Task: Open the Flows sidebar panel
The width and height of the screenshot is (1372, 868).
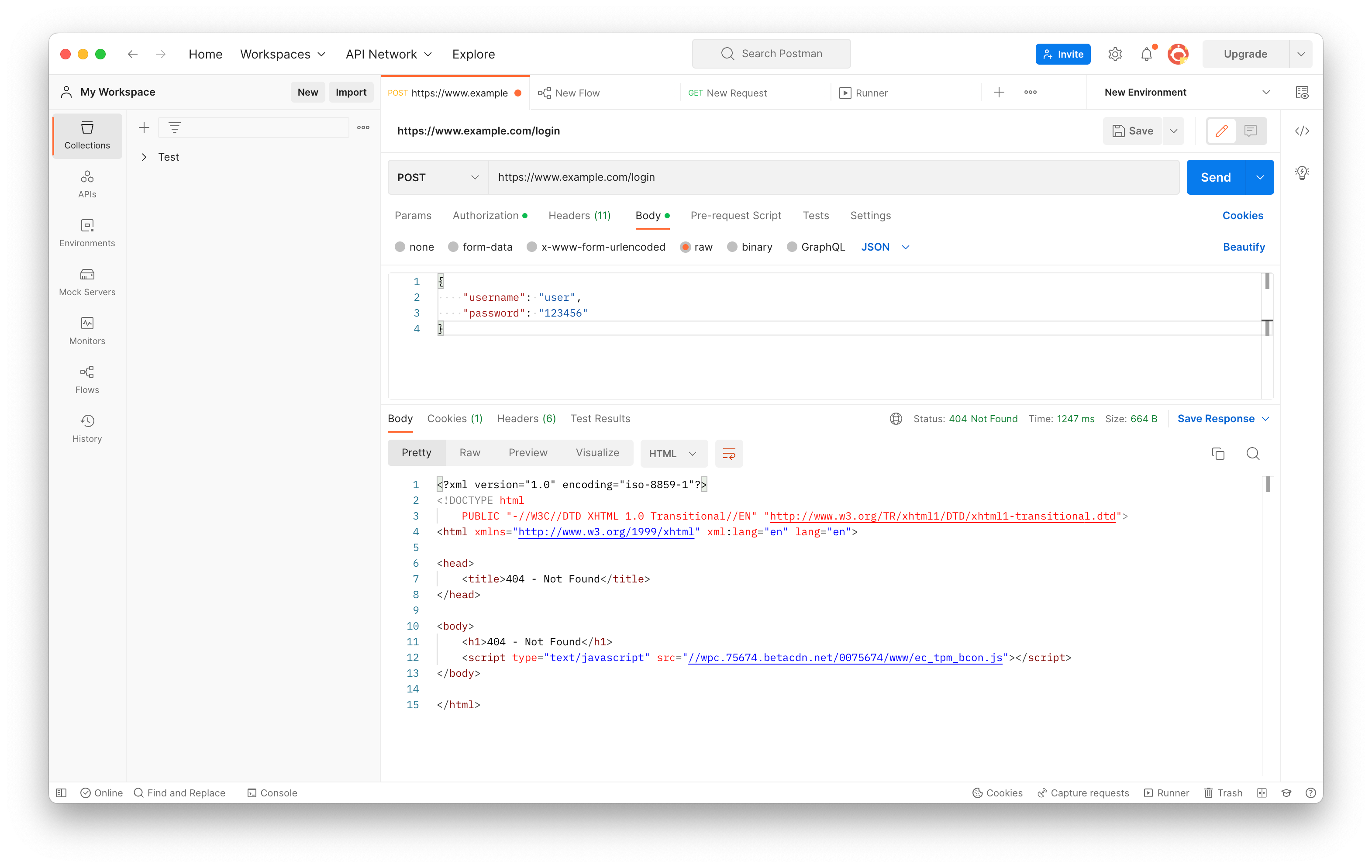Action: 86,380
